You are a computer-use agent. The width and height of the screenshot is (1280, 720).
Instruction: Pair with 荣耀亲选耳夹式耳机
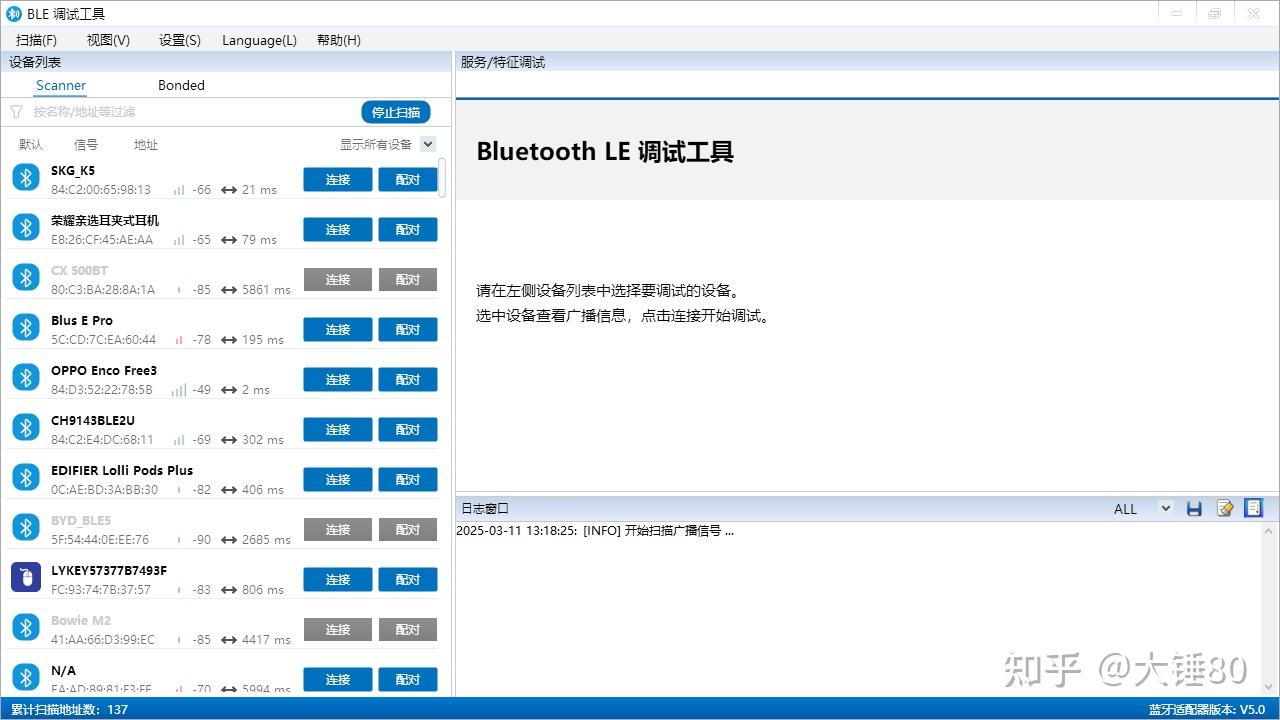coord(408,229)
